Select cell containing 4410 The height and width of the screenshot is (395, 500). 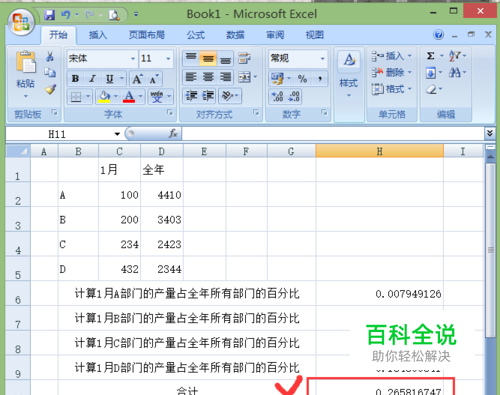coord(162,194)
